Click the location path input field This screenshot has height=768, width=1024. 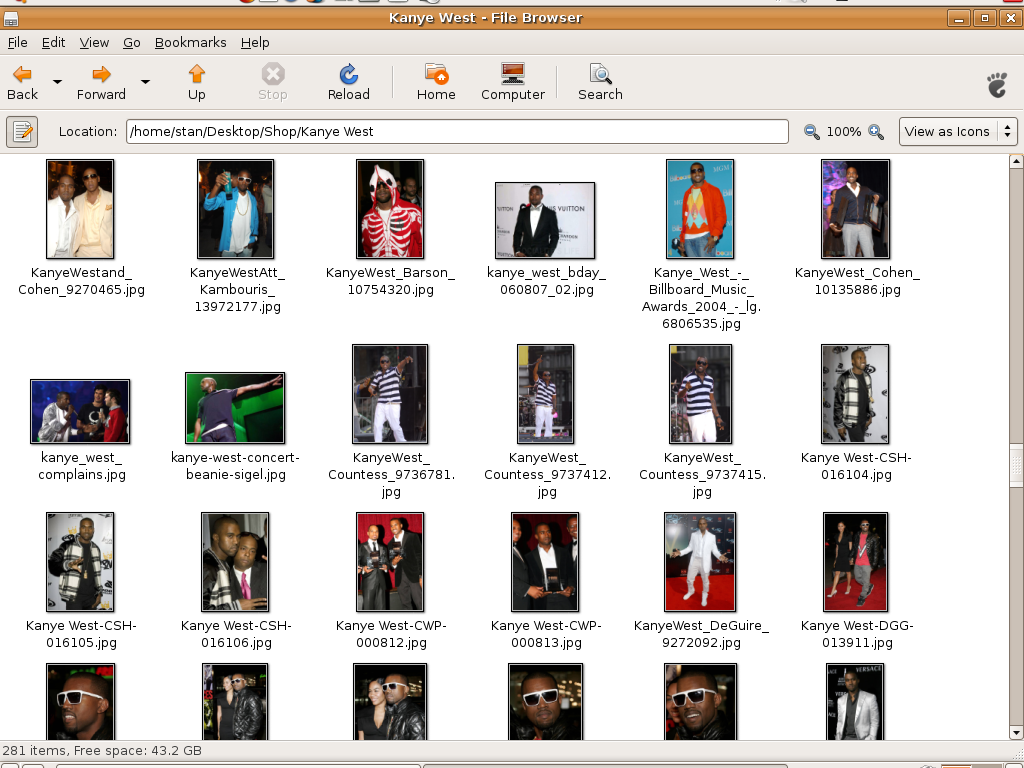pyautogui.click(x=456, y=131)
